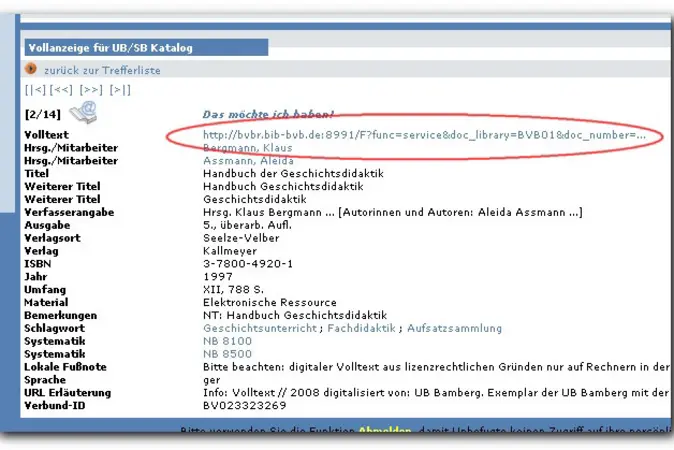Viewport: 674px width, 450px height.
Task: Open subject link Fachdidaktik
Action: pyautogui.click(x=362, y=328)
